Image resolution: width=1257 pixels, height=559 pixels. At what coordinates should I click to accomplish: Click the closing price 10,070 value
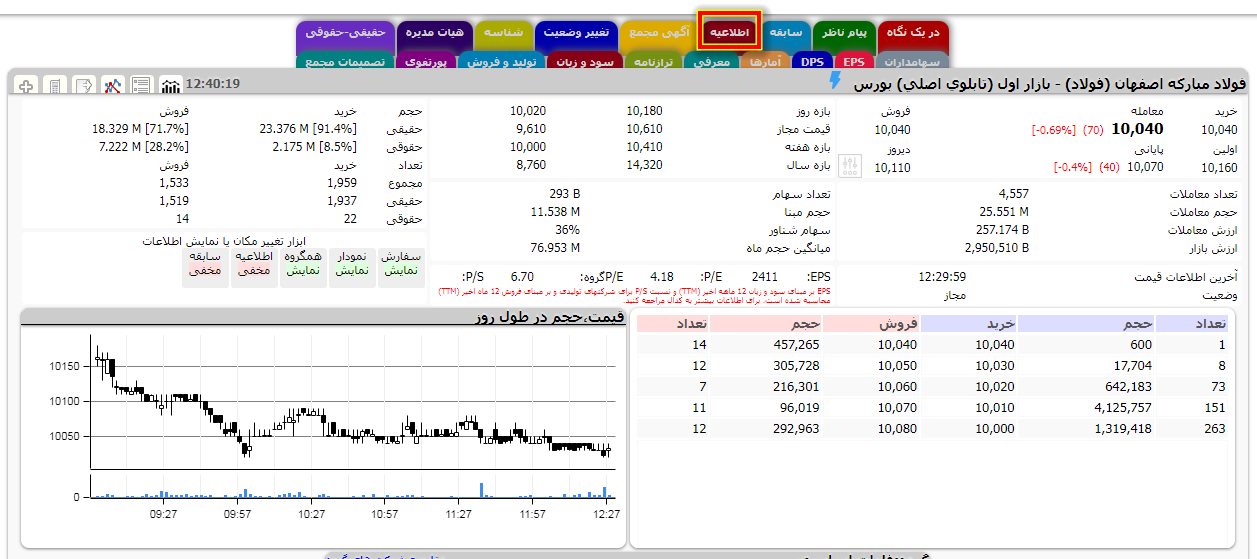[x=1145, y=167]
